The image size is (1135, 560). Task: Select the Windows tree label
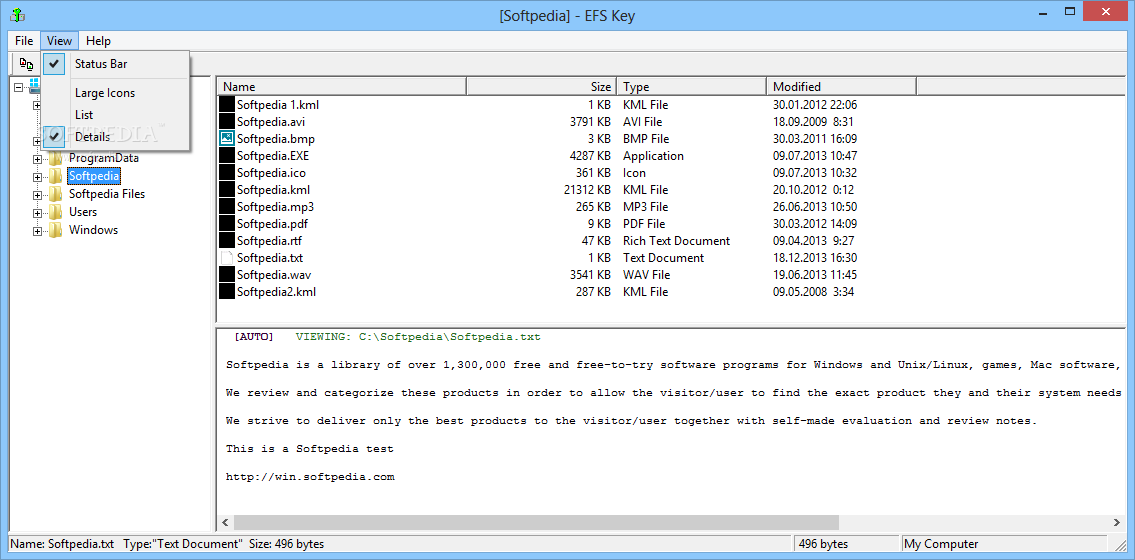click(x=93, y=230)
